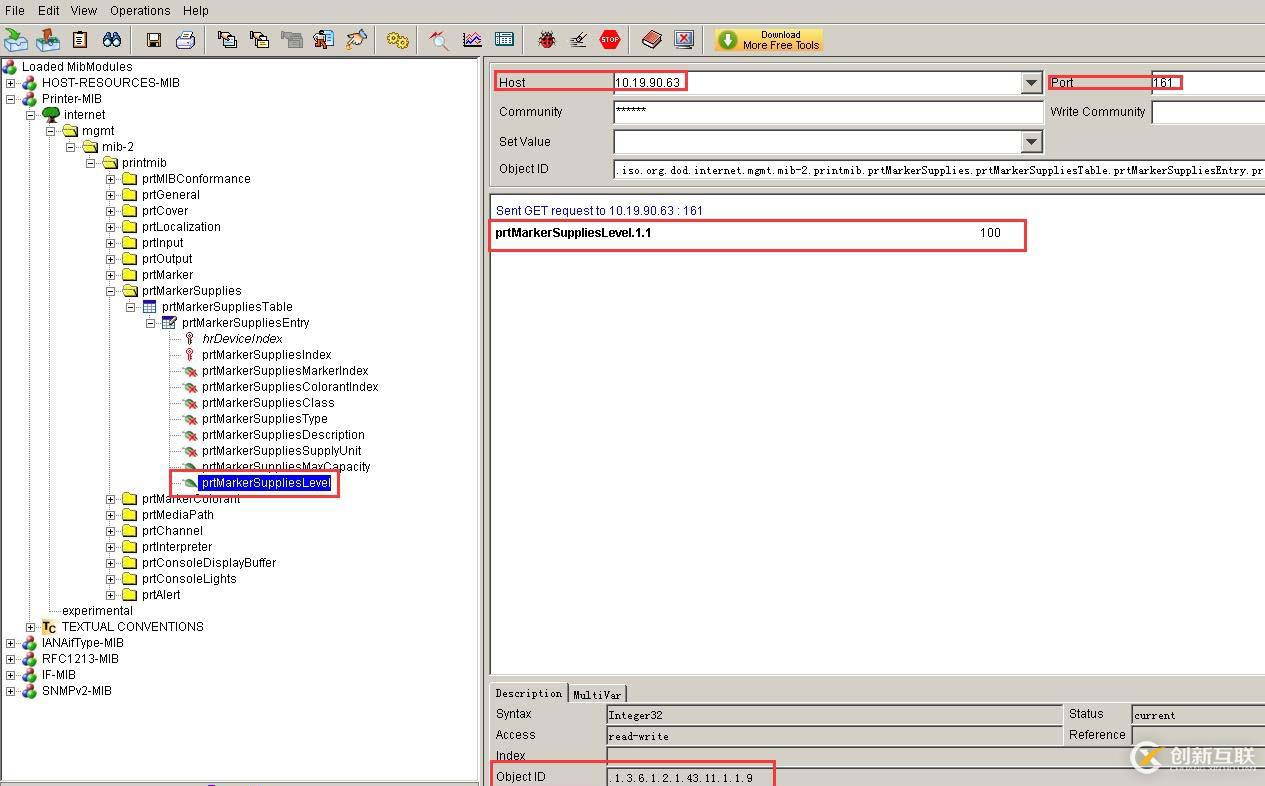Open settings with the yellow gears icon

pyautogui.click(x=397, y=40)
